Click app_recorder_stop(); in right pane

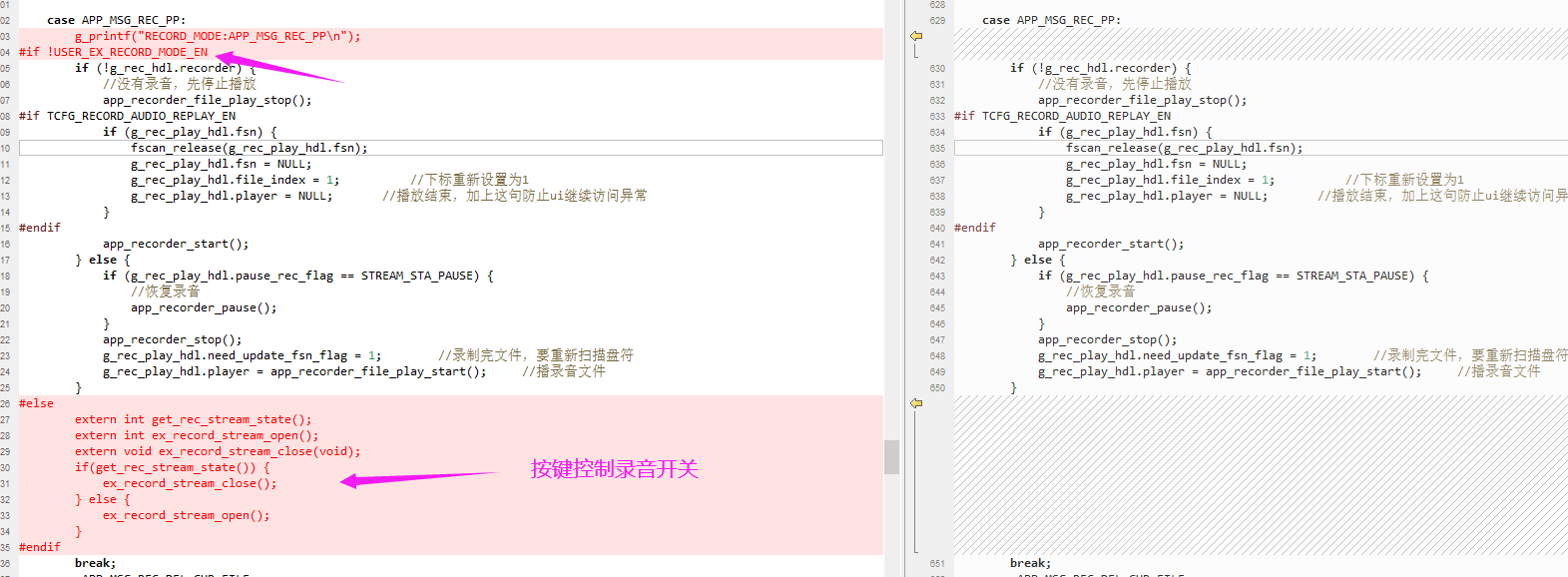[x=1108, y=339]
